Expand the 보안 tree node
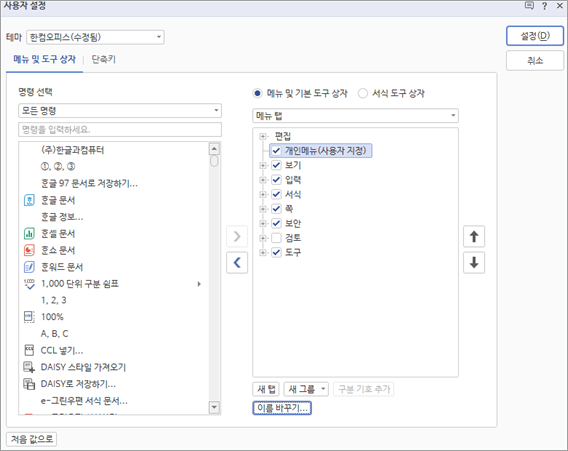Viewport: 568px width, 451px height. pos(263,223)
